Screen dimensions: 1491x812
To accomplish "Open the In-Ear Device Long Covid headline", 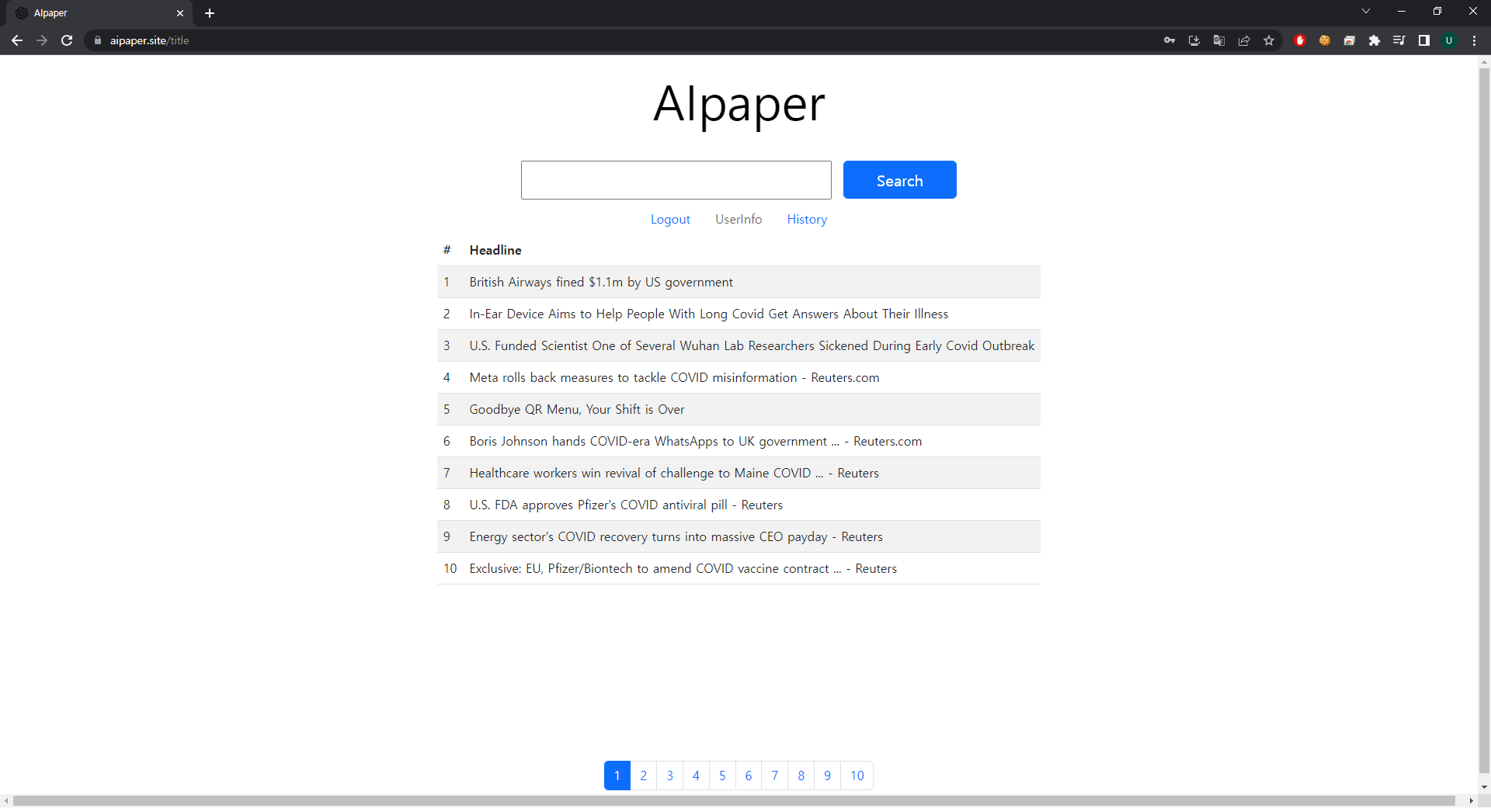I will click(x=708, y=314).
